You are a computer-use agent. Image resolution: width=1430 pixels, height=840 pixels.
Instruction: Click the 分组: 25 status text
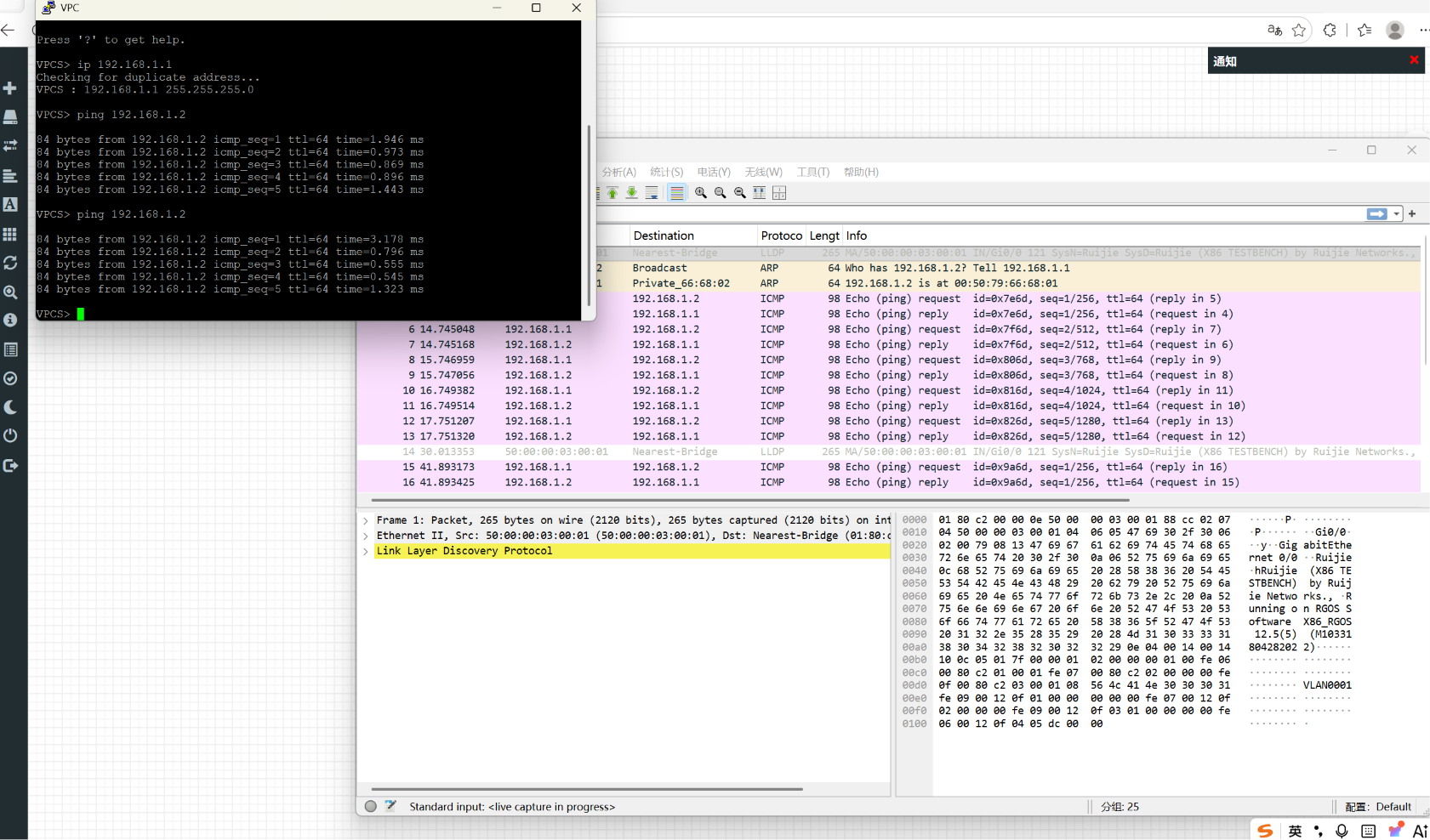coord(1120,807)
